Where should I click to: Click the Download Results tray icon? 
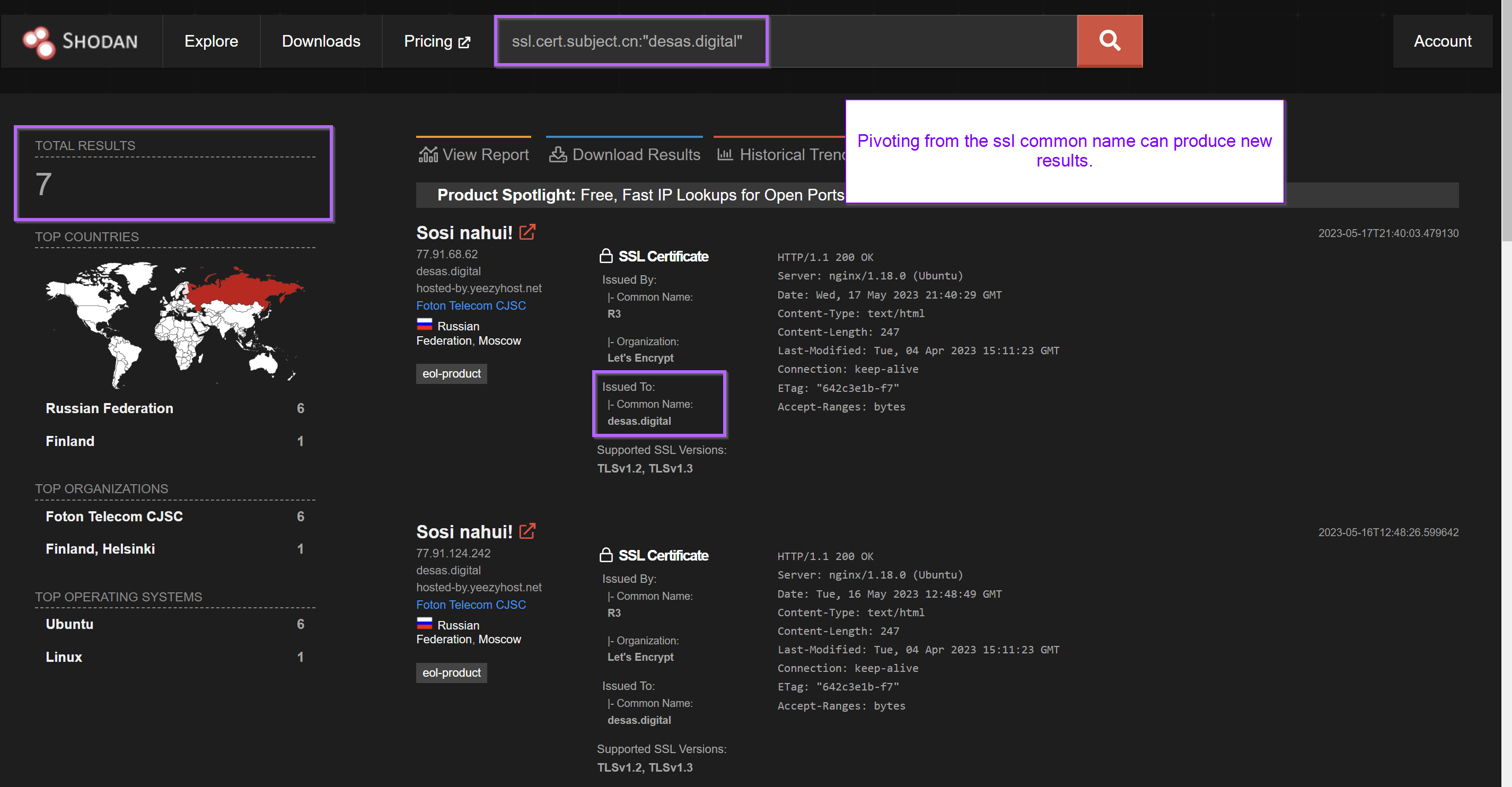[x=558, y=154]
